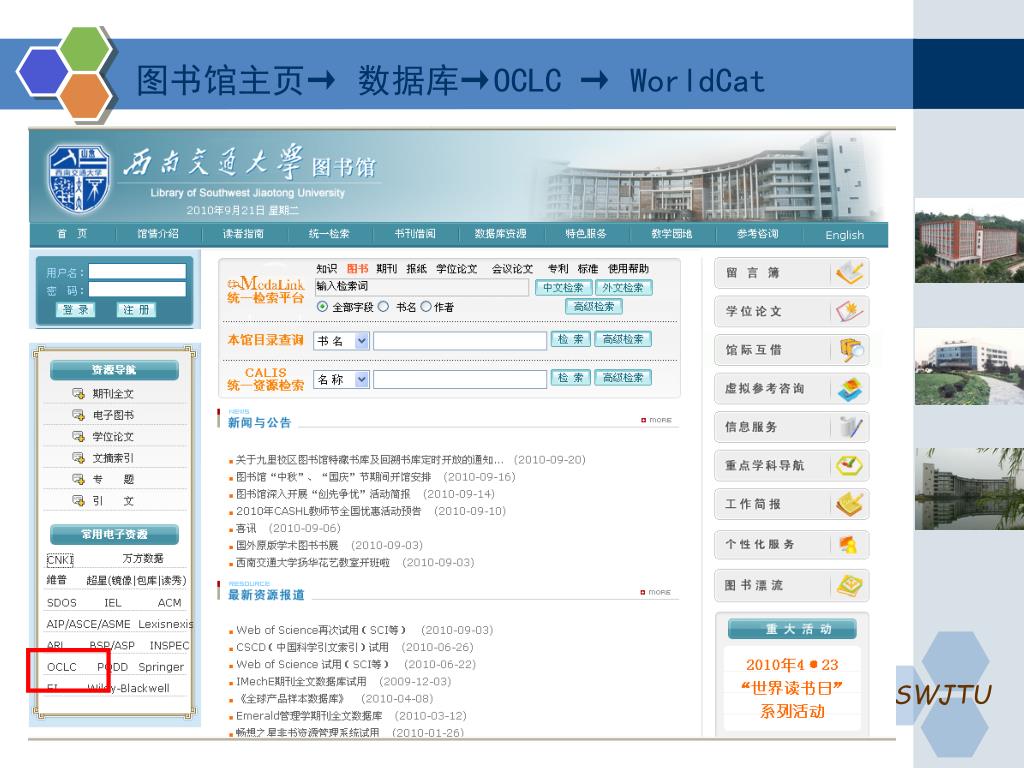Open the 名称 dropdown in CALIS search
This screenshot has width=1024, height=768.
coord(342,379)
